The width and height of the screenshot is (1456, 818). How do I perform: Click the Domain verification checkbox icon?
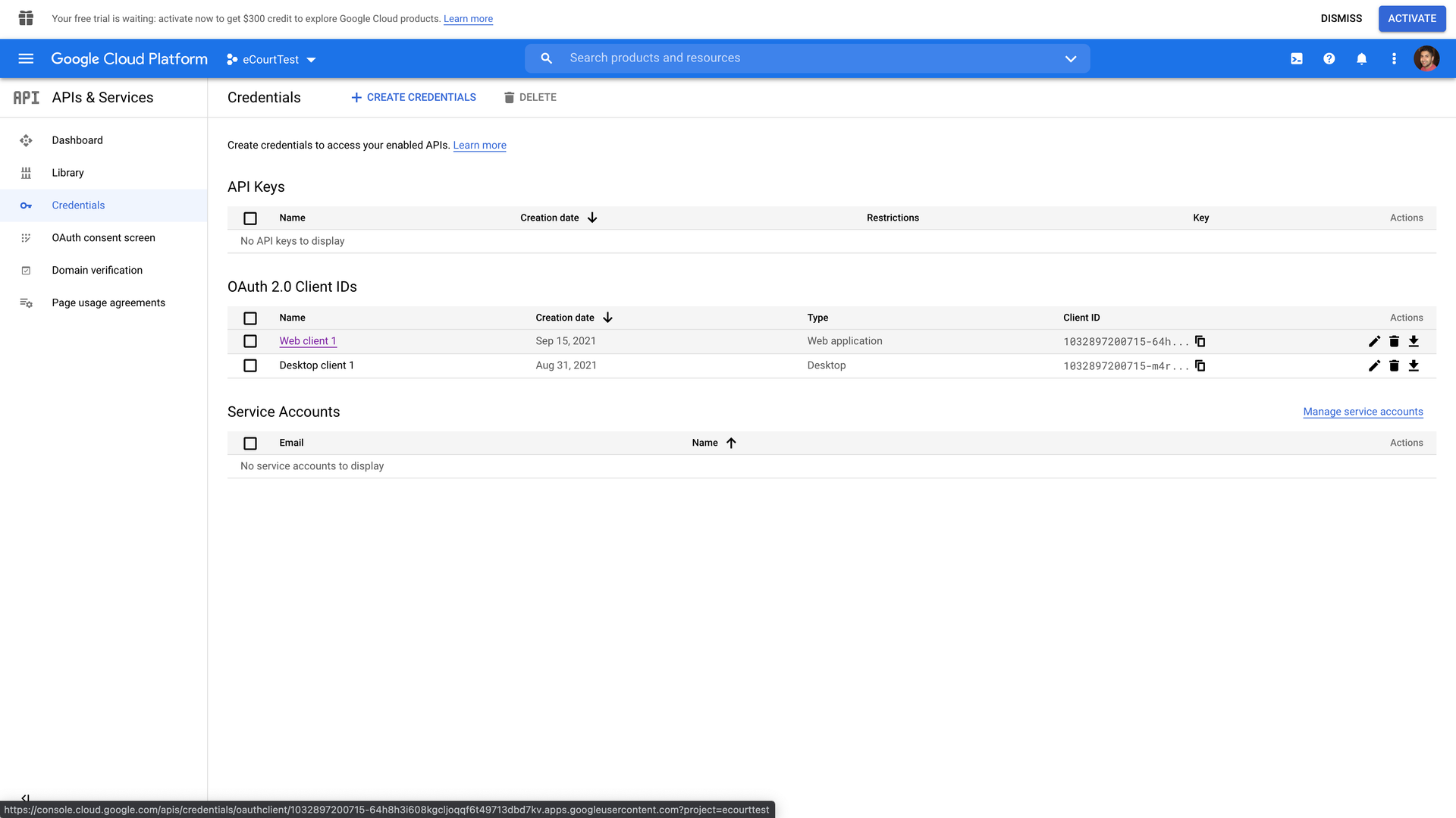tap(26, 271)
